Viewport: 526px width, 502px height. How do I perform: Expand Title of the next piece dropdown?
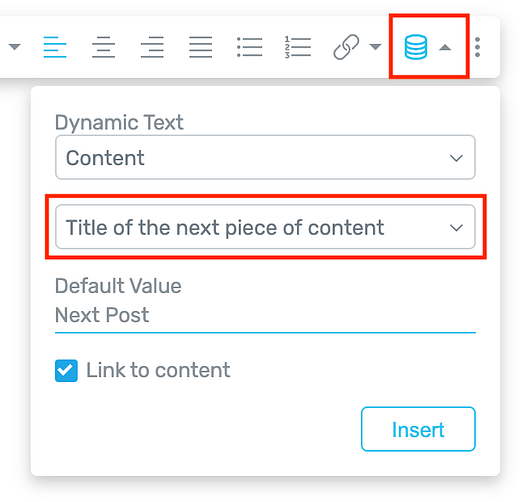[265, 227]
